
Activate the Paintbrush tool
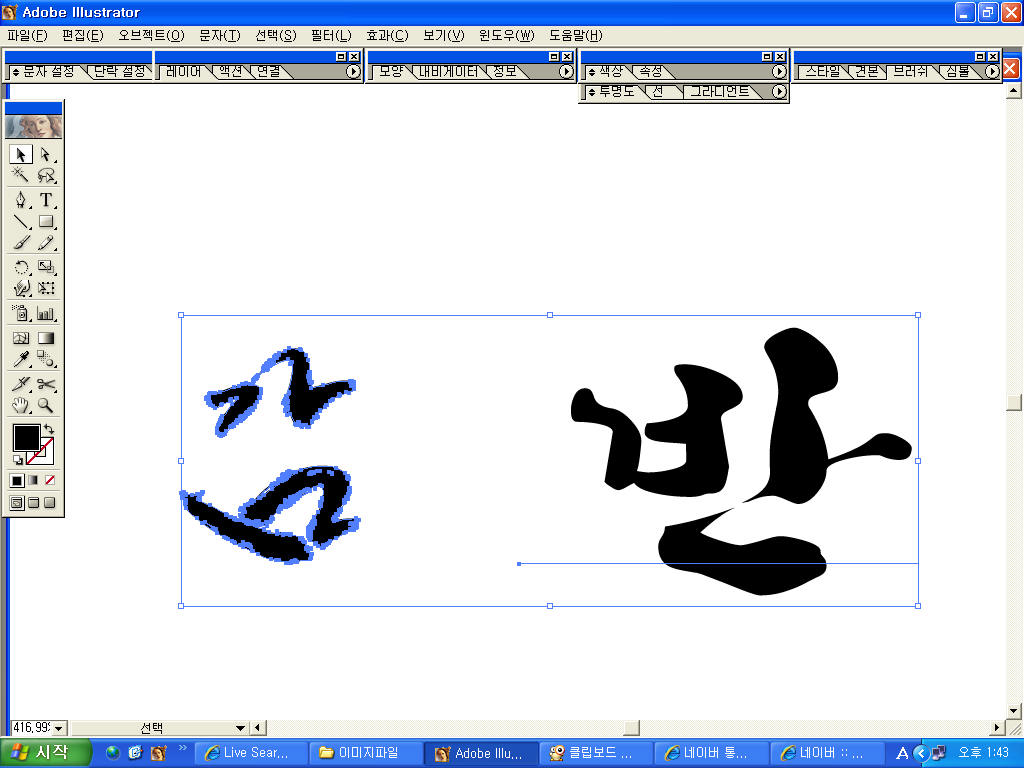pyautogui.click(x=21, y=243)
